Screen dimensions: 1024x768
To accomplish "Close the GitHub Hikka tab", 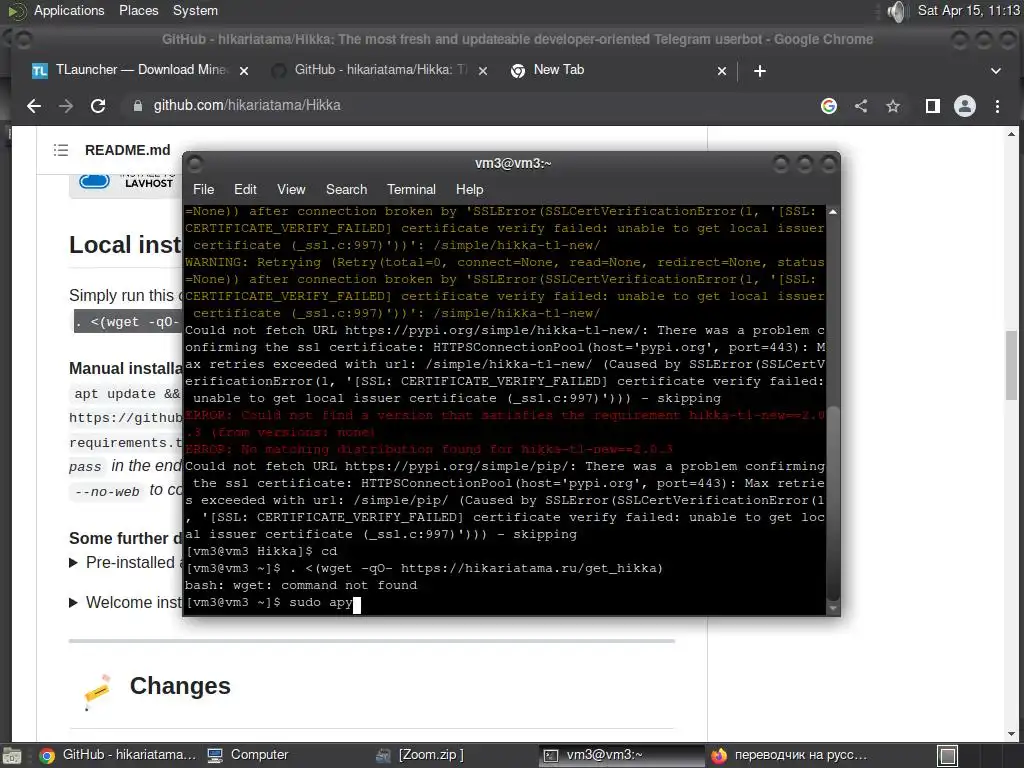I will pyautogui.click(x=483, y=71).
